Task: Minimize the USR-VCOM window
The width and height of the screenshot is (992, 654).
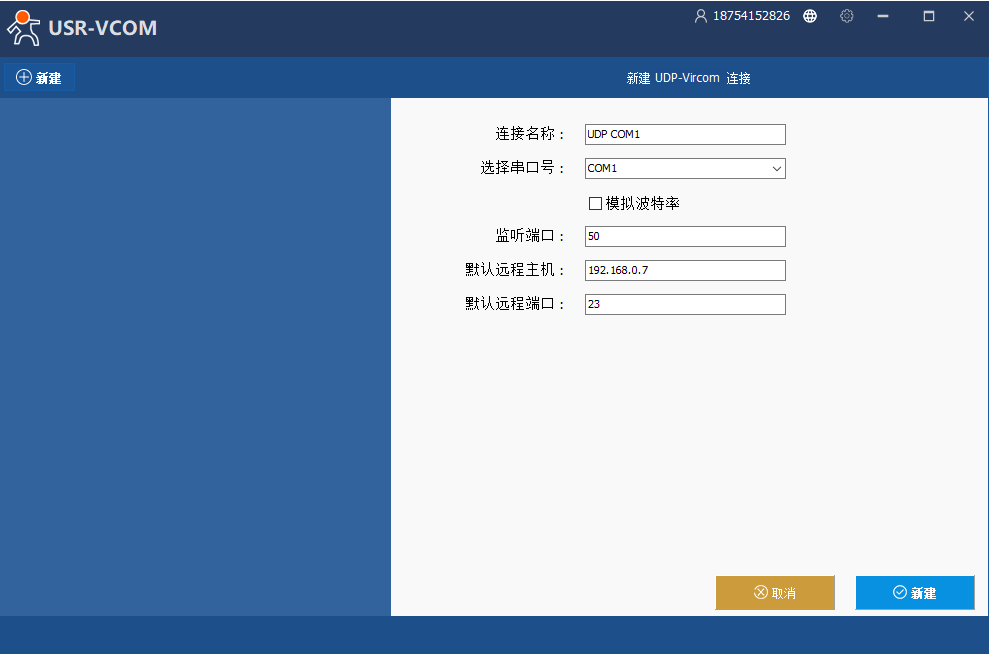Action: click(x=883, y=16)
